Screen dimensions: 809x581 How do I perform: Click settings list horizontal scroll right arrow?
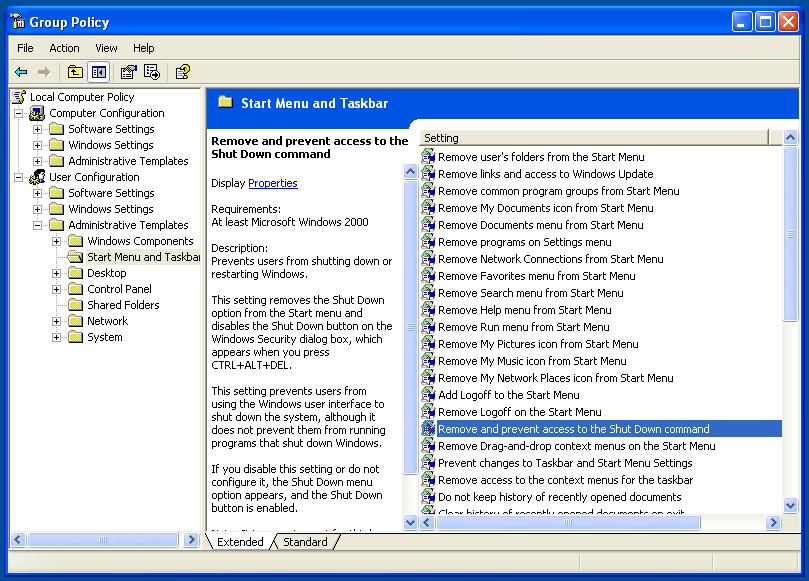pyautogui.click(x=772, y=522)
